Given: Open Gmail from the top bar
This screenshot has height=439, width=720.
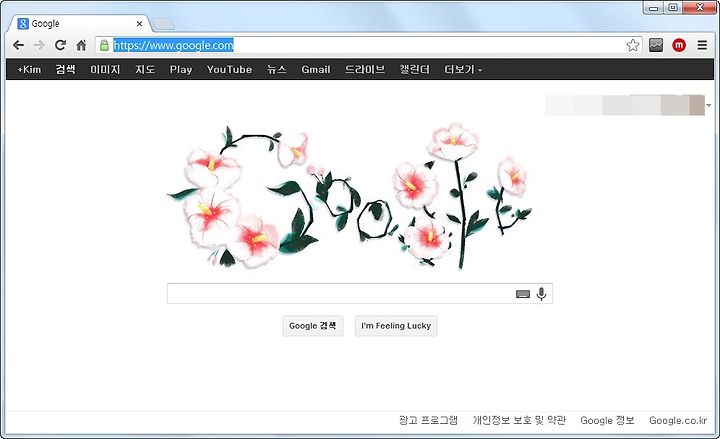Looking at the screenshot, I should coord(316,69).
